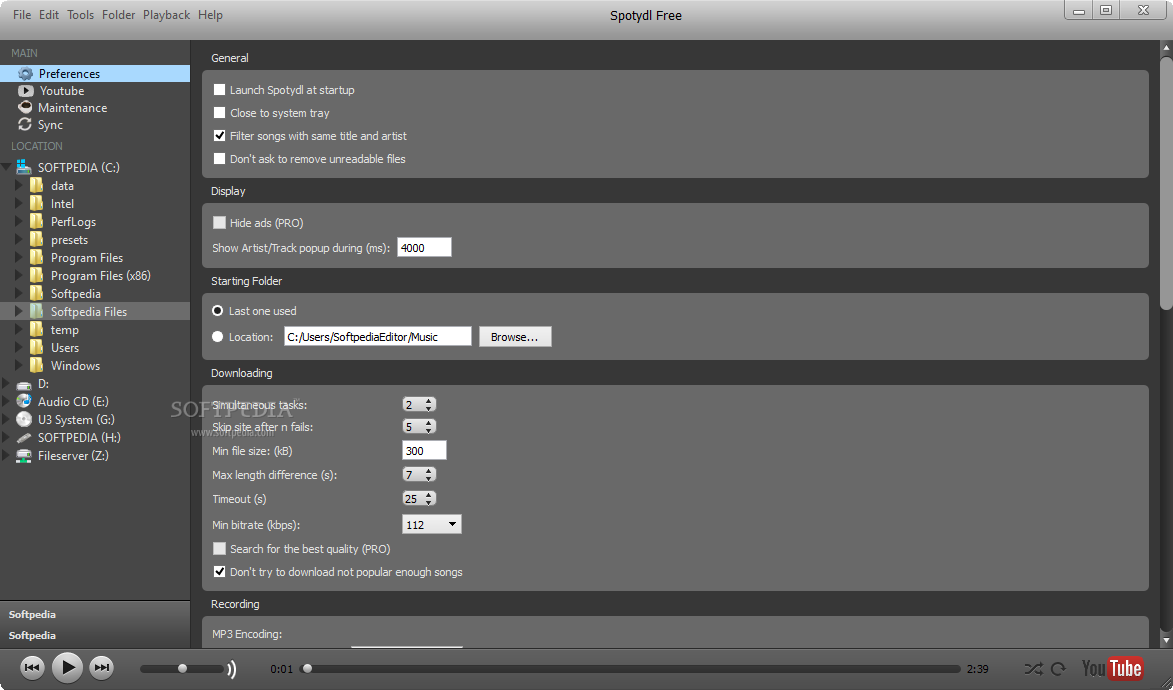Expand the Program Files folder node
This screenshot has height=690, width=1173.
19,257
